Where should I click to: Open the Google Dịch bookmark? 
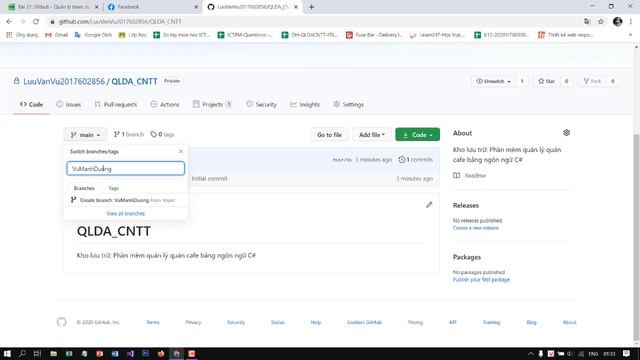[x=93, y=35]
